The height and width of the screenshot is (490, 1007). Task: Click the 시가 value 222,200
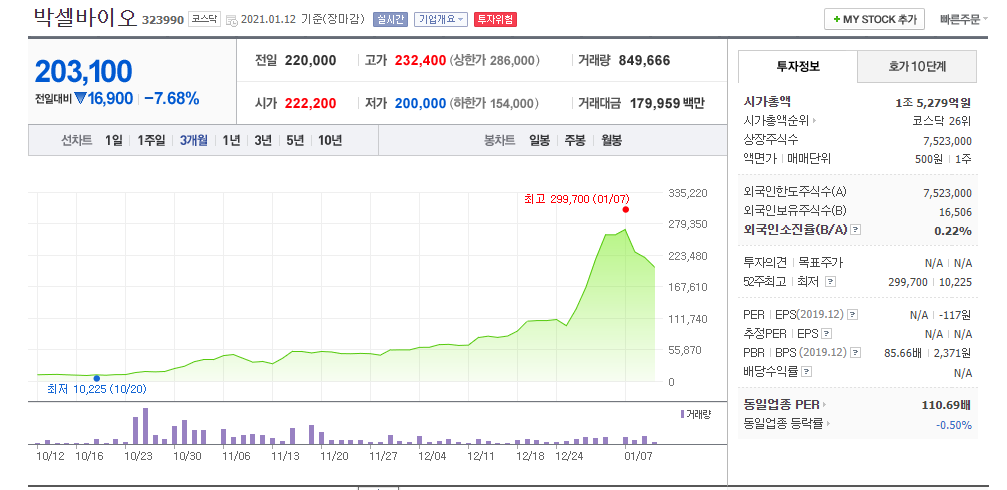click(x=310, y=103)
